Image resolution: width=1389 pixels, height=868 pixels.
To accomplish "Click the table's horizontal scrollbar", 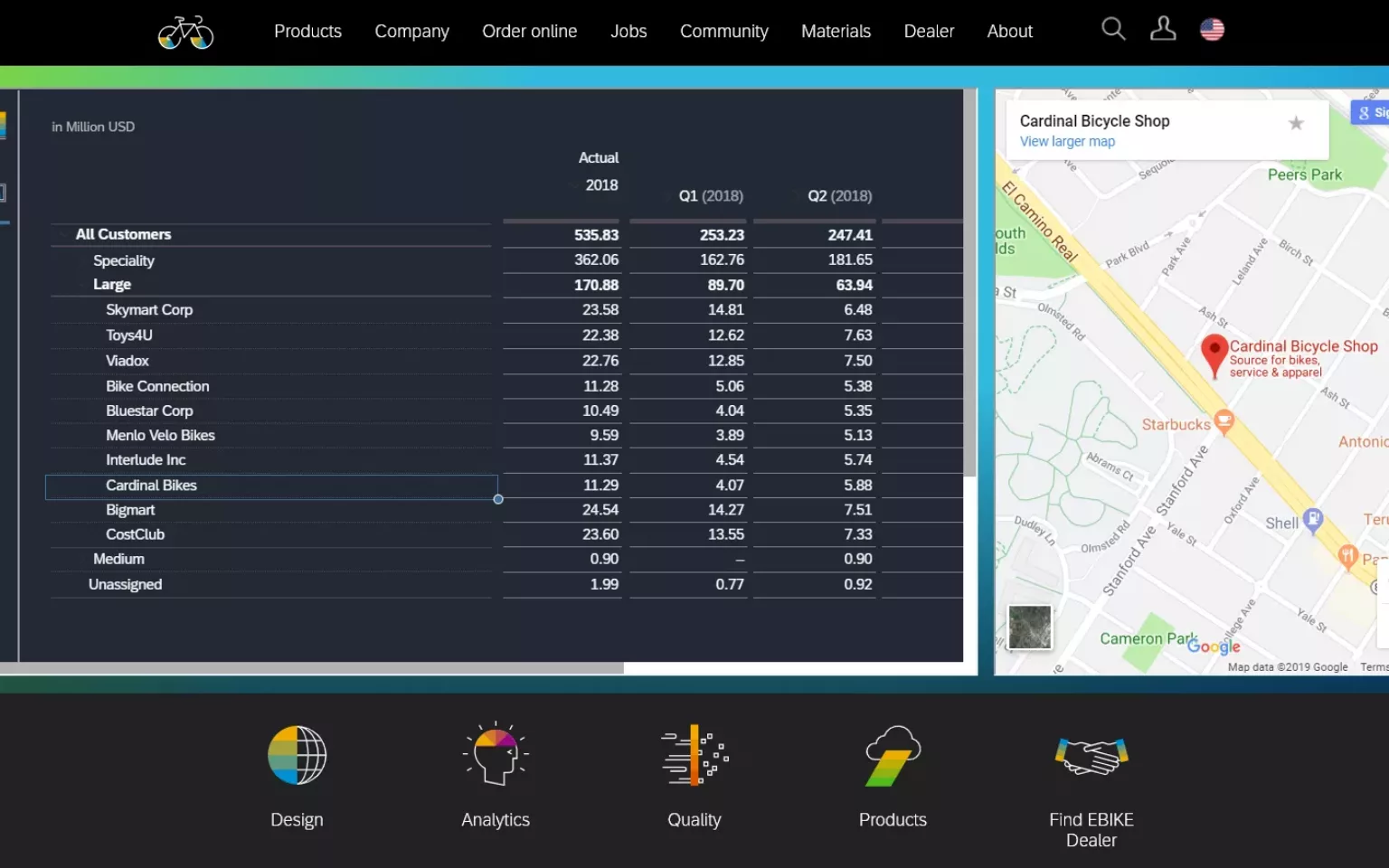I will pos(312,668).
